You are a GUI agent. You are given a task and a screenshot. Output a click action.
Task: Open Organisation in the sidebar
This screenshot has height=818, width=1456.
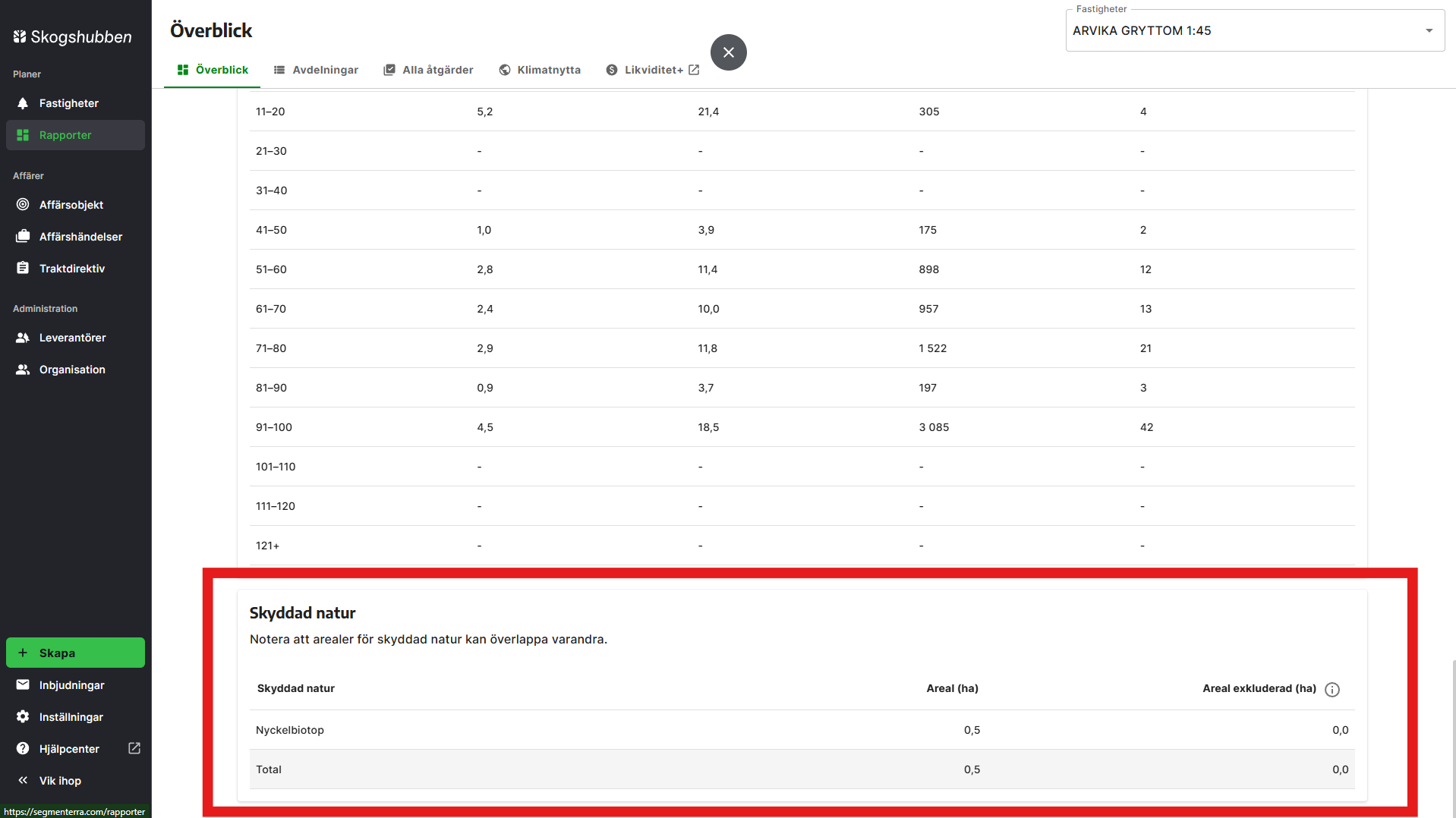point(75,370)
